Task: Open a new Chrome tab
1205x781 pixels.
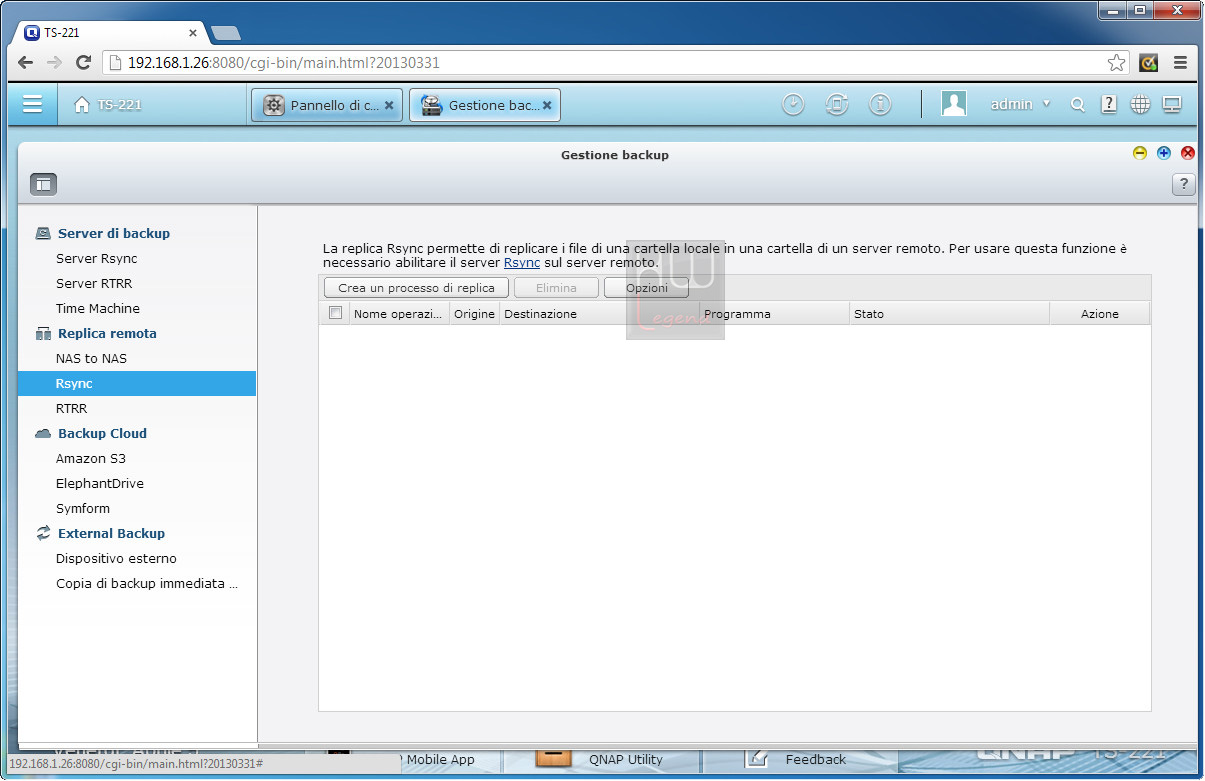Action: point(226,33)
